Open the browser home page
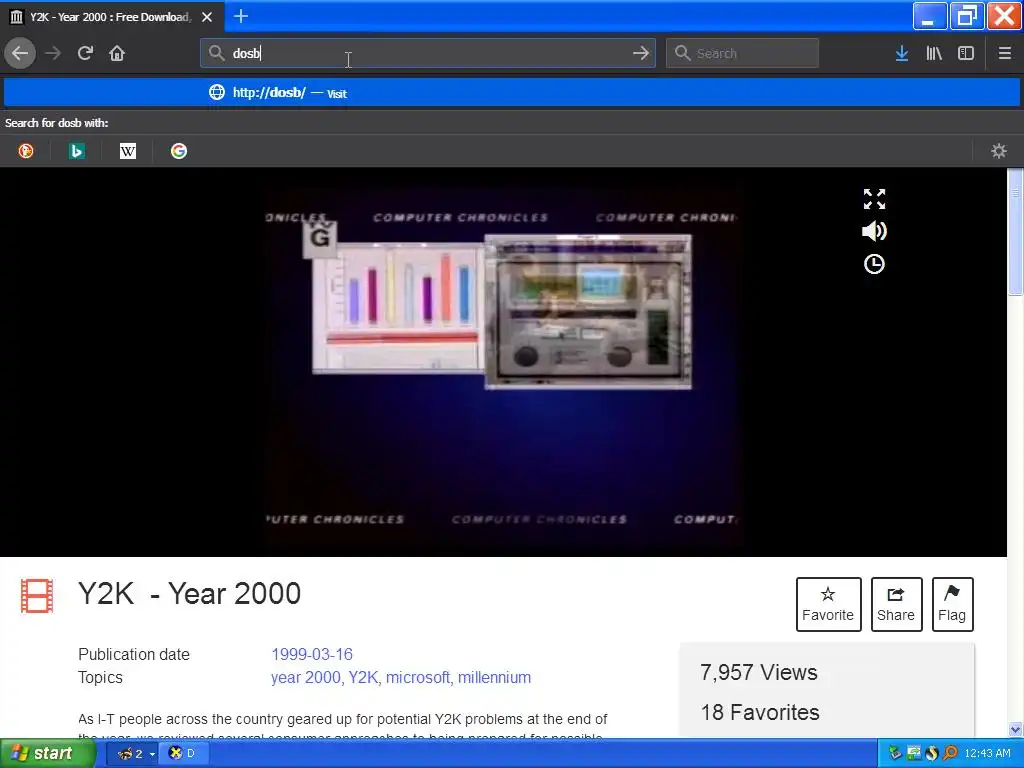This screenshot has width=1024, height=768. click(117, 54)
